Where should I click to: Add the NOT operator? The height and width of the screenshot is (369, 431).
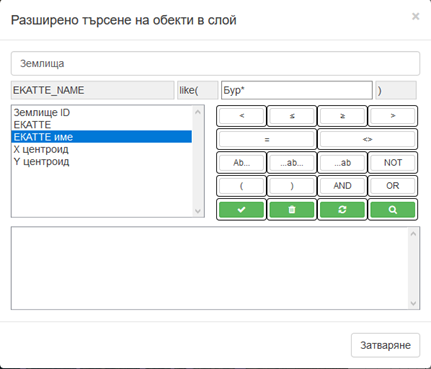click(393, 163)
